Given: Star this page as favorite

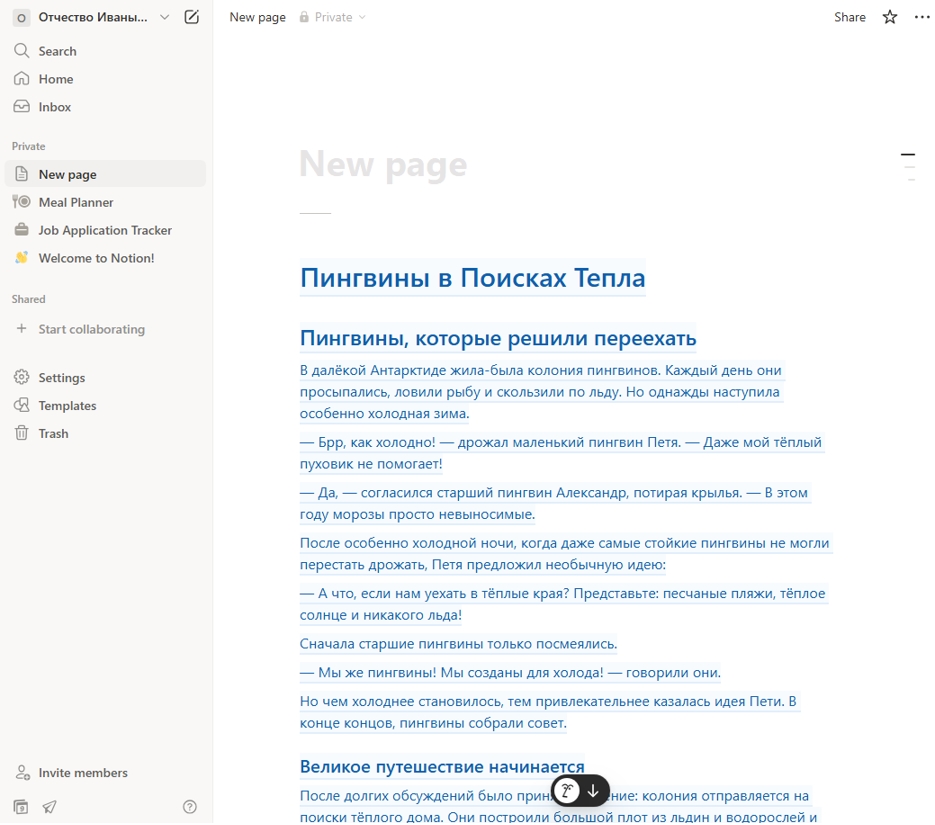Looking at the screenshot, I should pos(890,17).
